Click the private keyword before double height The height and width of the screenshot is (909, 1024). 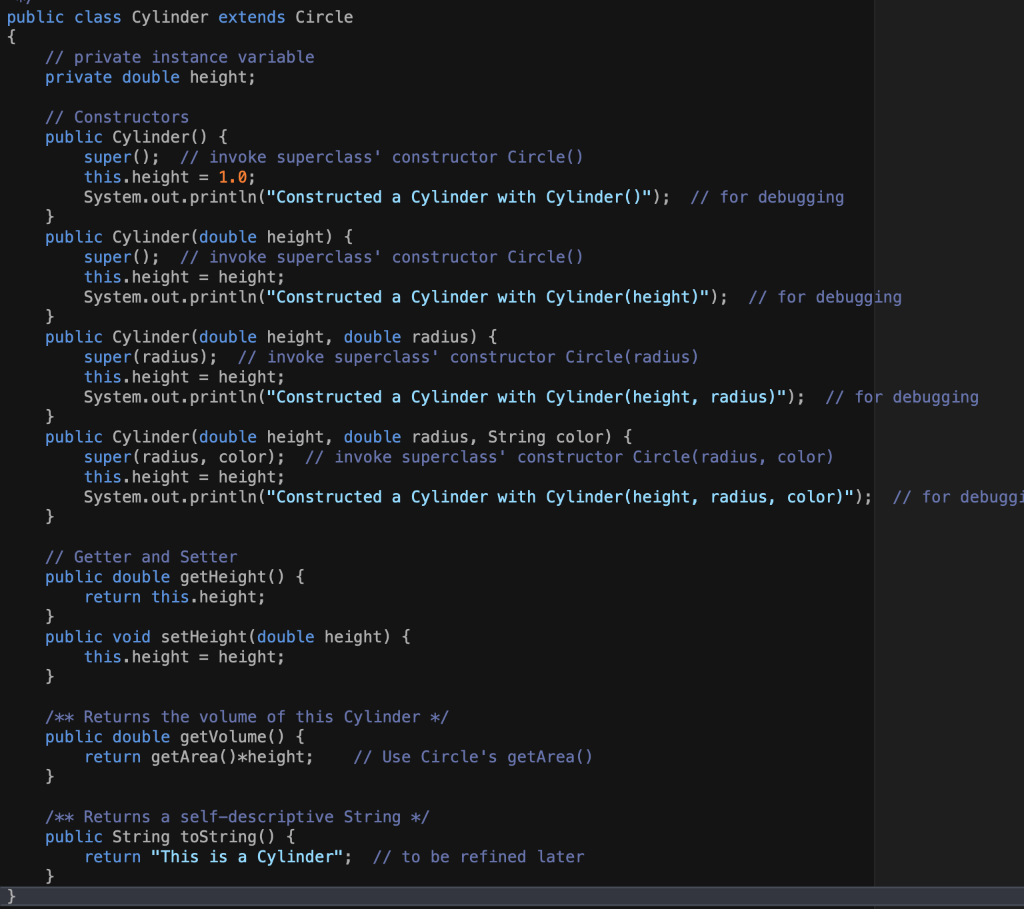(x=78, y=76)
